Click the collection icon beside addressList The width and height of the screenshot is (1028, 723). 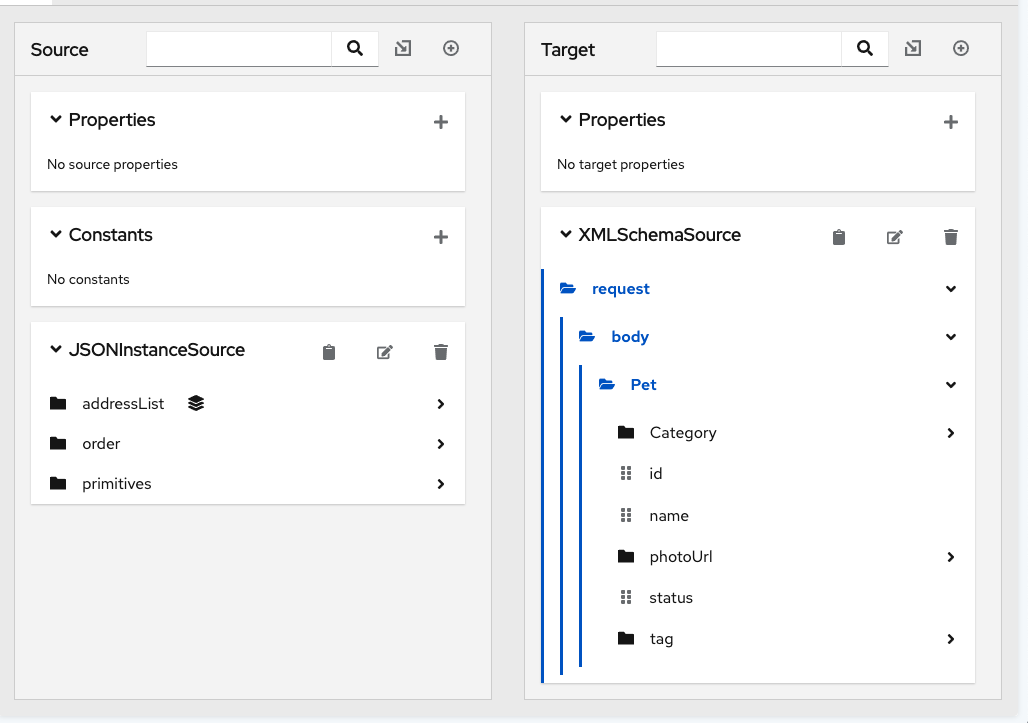(196, 403)
